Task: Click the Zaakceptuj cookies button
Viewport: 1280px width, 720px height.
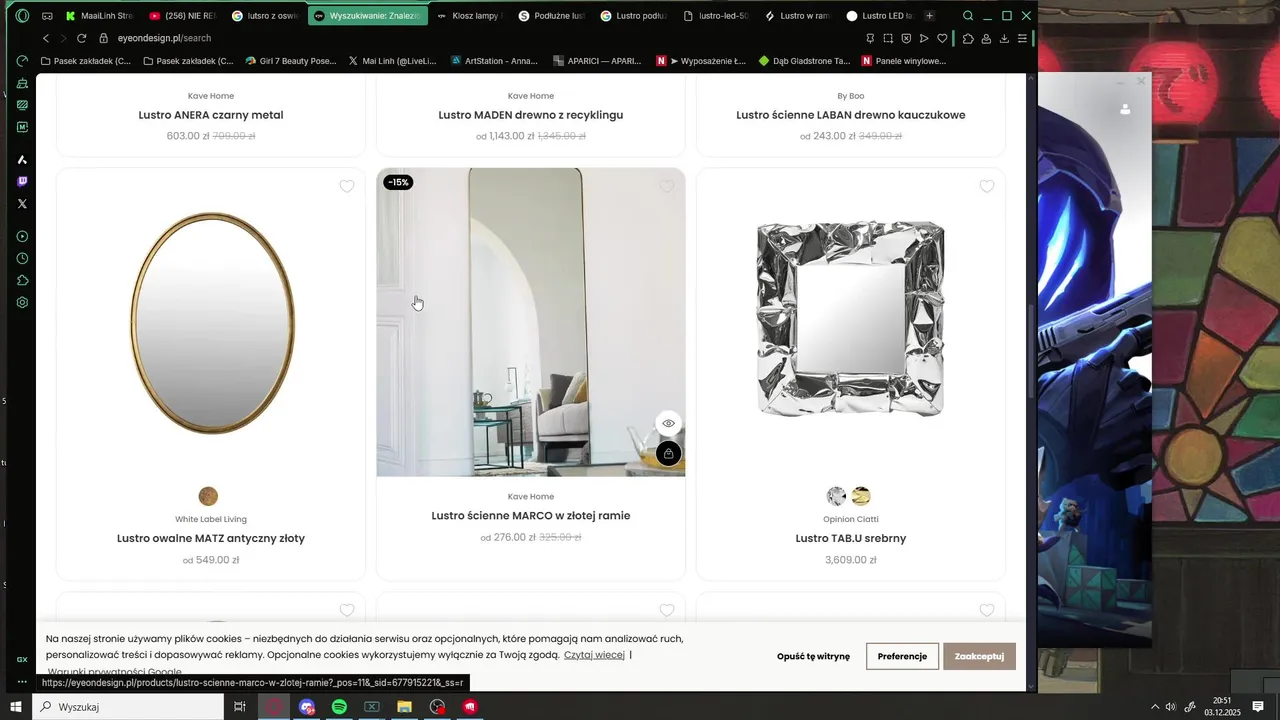Action: point(979,656)
